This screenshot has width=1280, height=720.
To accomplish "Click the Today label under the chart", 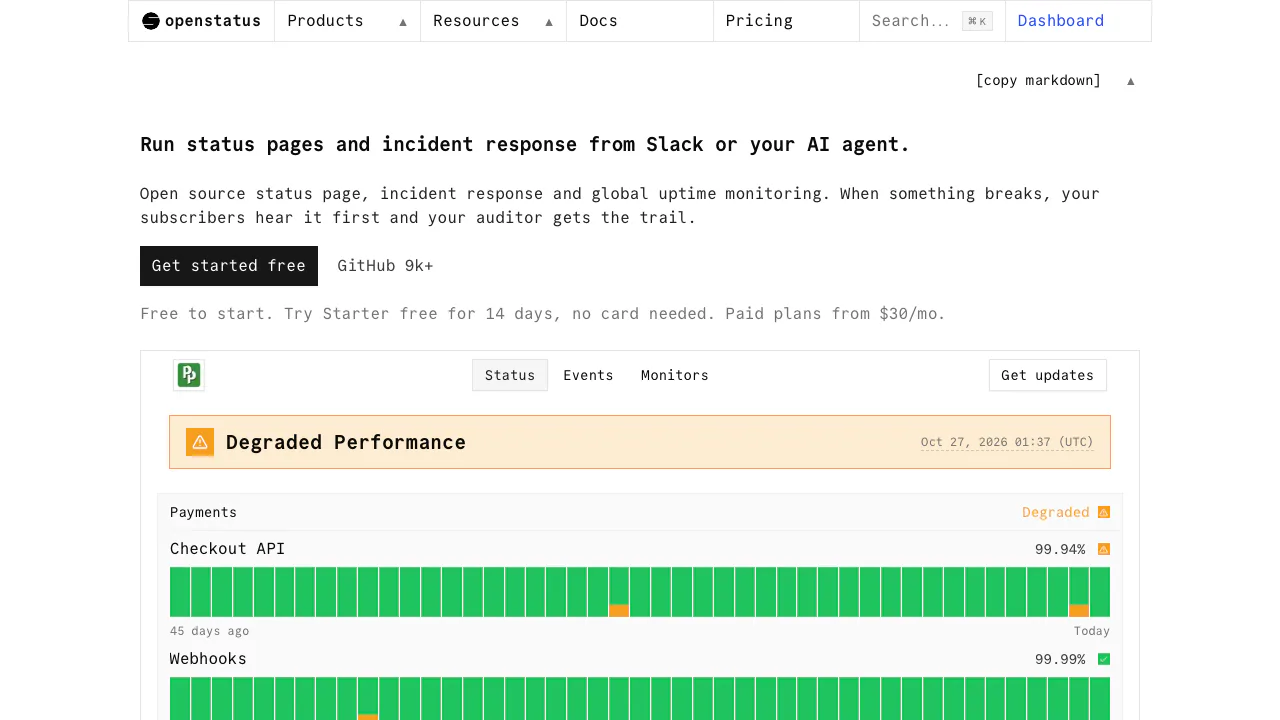I will (1092, 631).
